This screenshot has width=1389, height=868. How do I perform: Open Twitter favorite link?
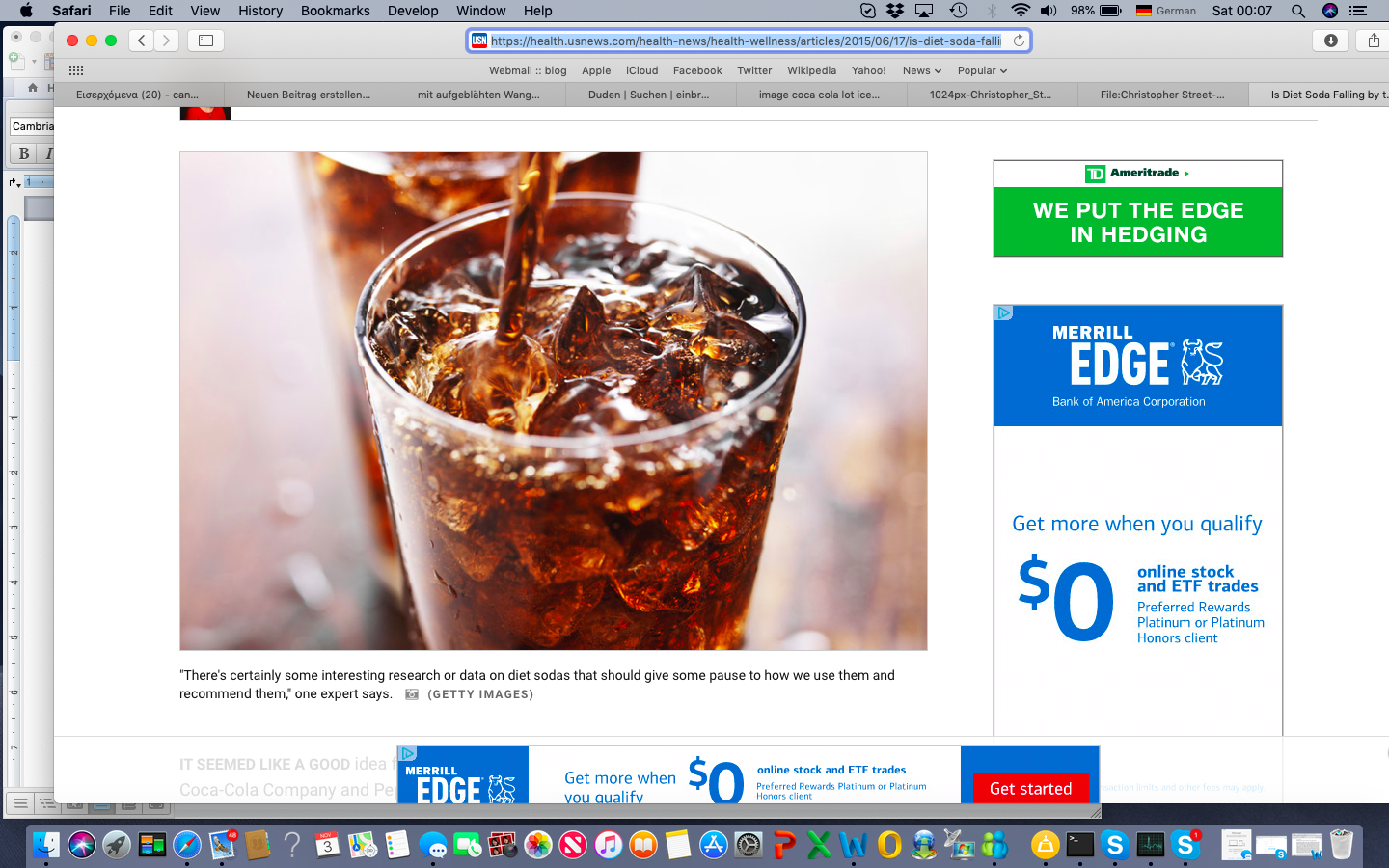(x=754, y=70)
